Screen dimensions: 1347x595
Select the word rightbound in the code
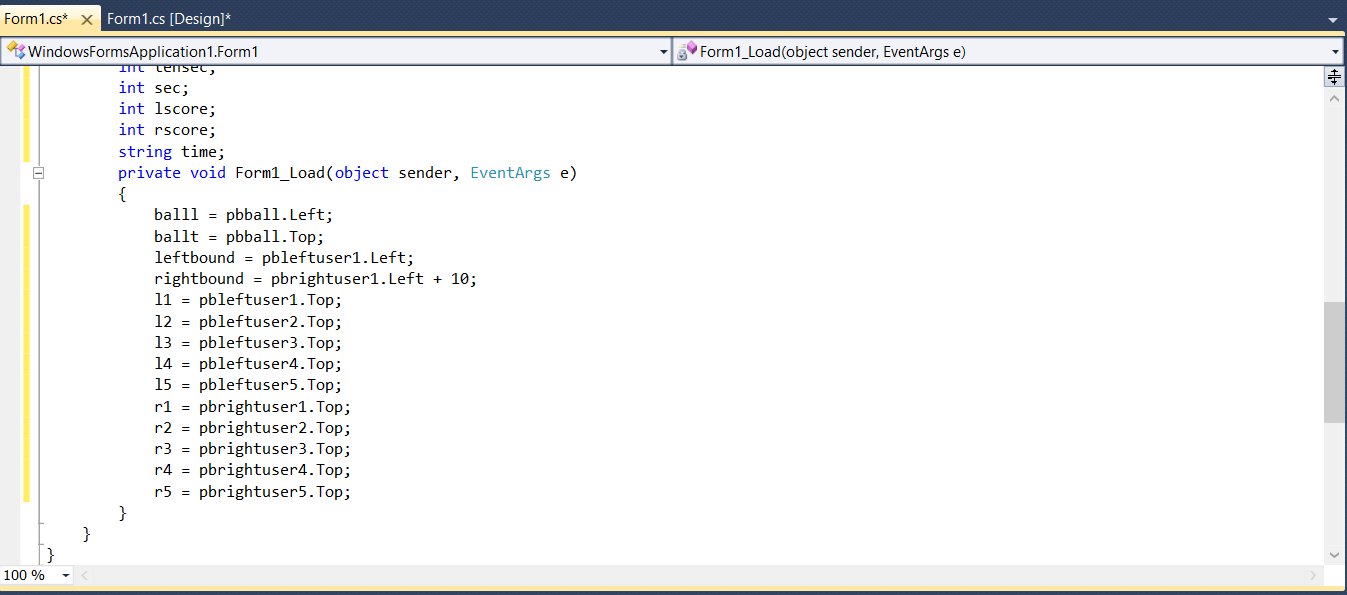(x=198, y=278)
